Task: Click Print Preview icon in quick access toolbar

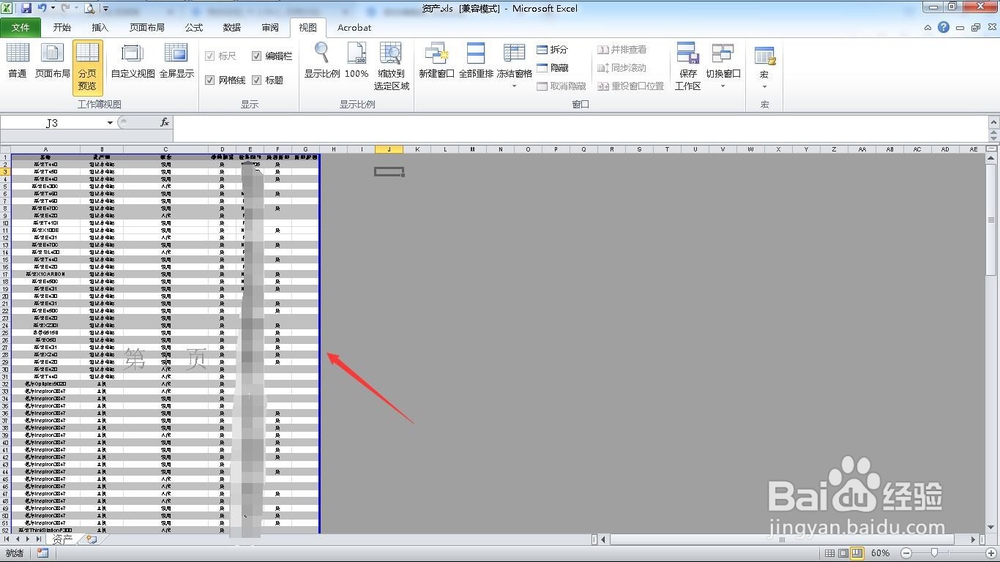Action: (89, 8)
